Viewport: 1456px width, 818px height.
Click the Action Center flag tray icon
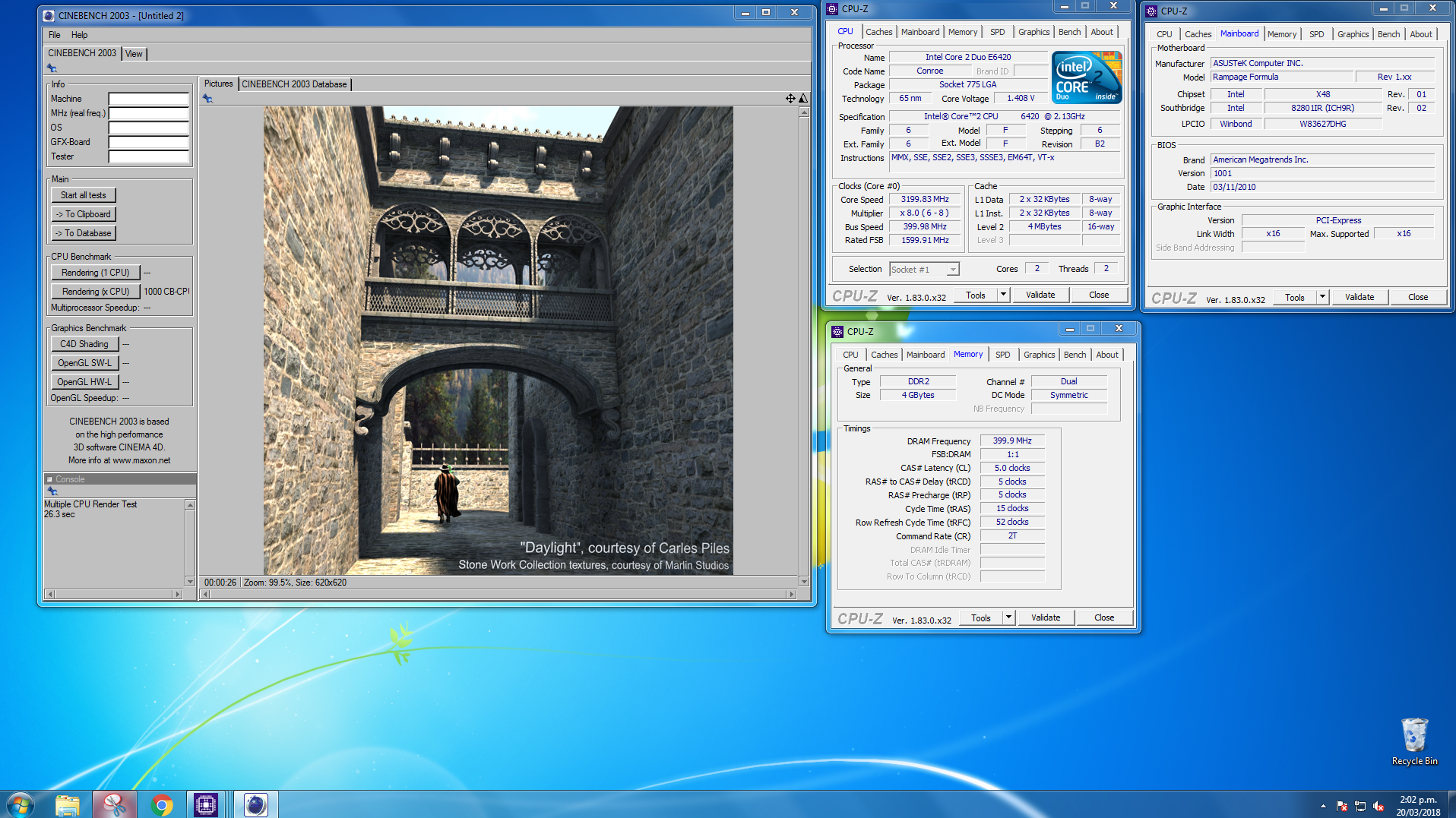1342,806
